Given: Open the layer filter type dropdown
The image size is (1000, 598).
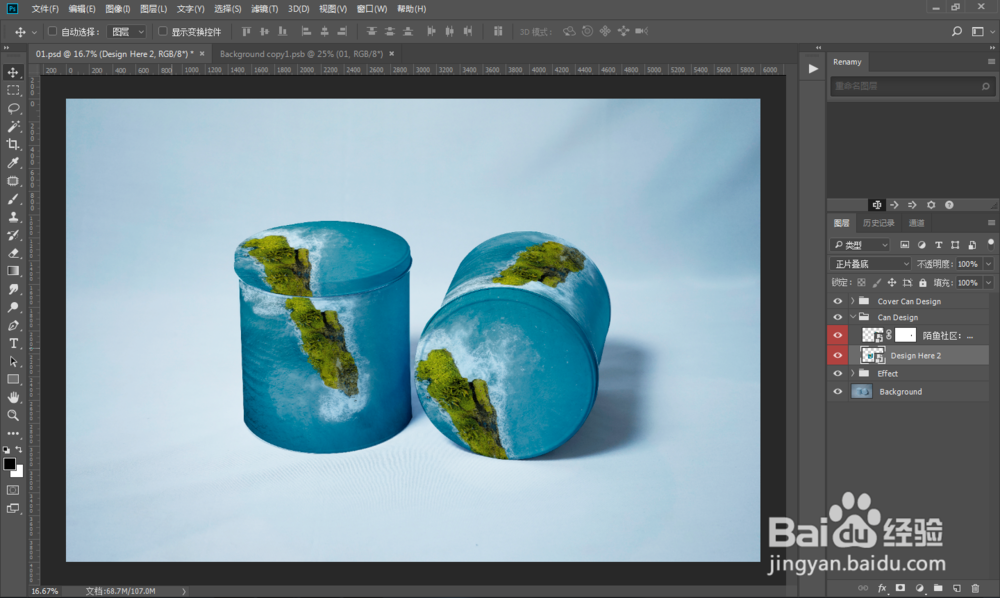Looking at the screenshot, I should 860,245.
